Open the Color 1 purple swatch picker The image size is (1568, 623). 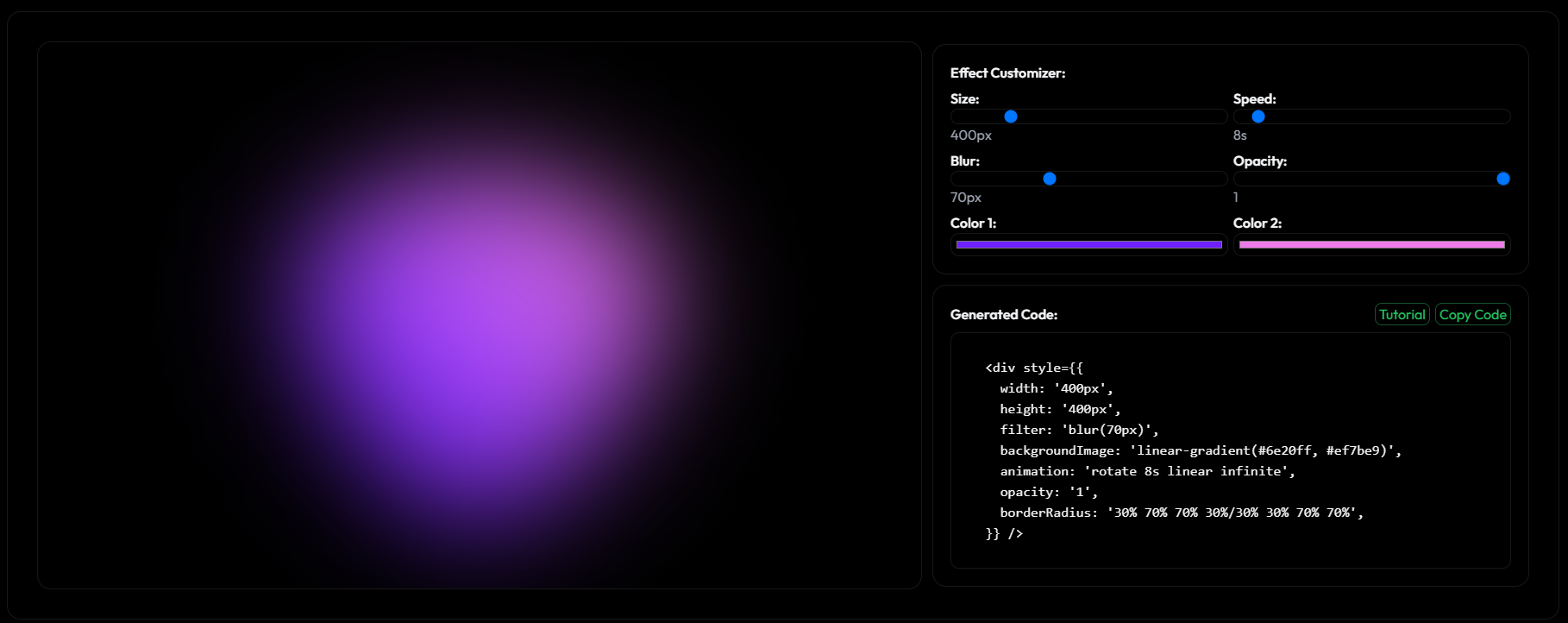tap(1088, 245)
